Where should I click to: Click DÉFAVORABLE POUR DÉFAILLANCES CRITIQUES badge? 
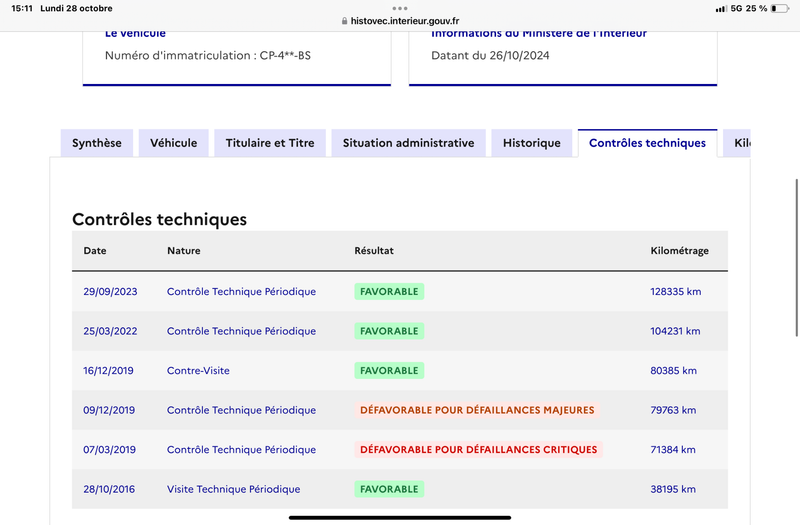479,449
